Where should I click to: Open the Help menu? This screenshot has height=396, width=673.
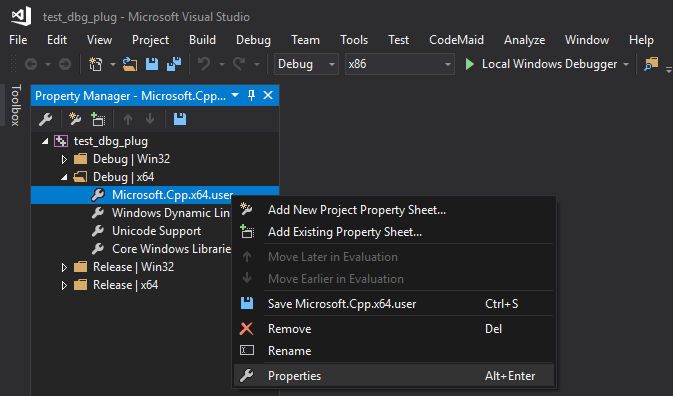(x=641, y=40)
